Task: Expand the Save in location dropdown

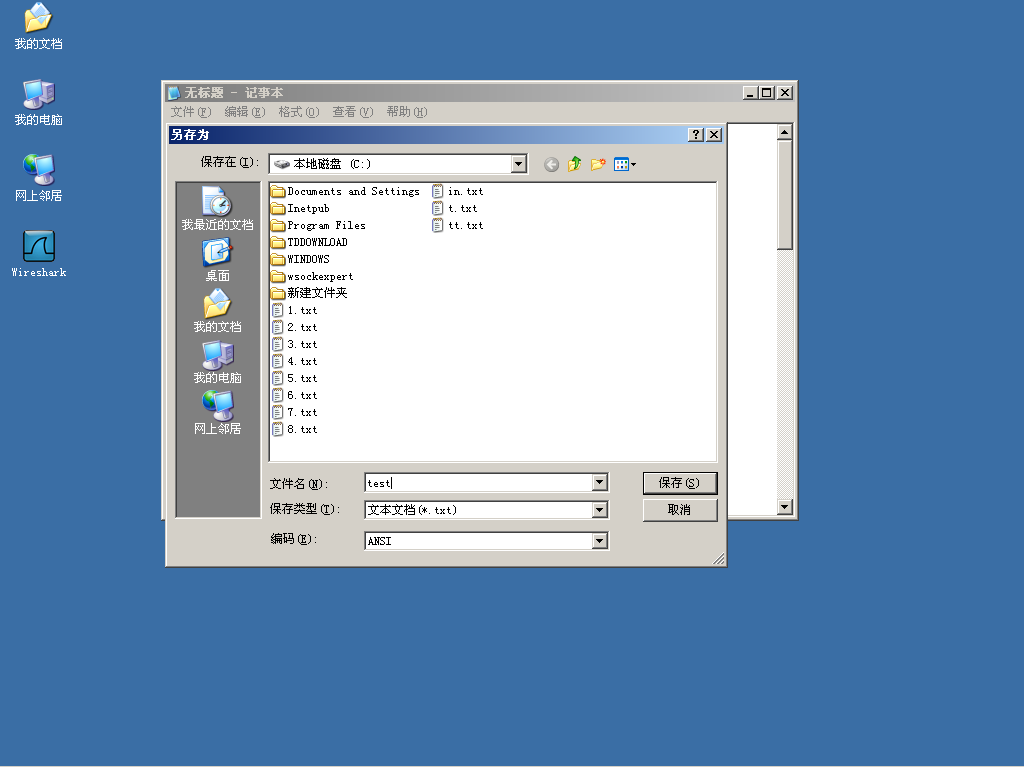Action: (519, 164)
